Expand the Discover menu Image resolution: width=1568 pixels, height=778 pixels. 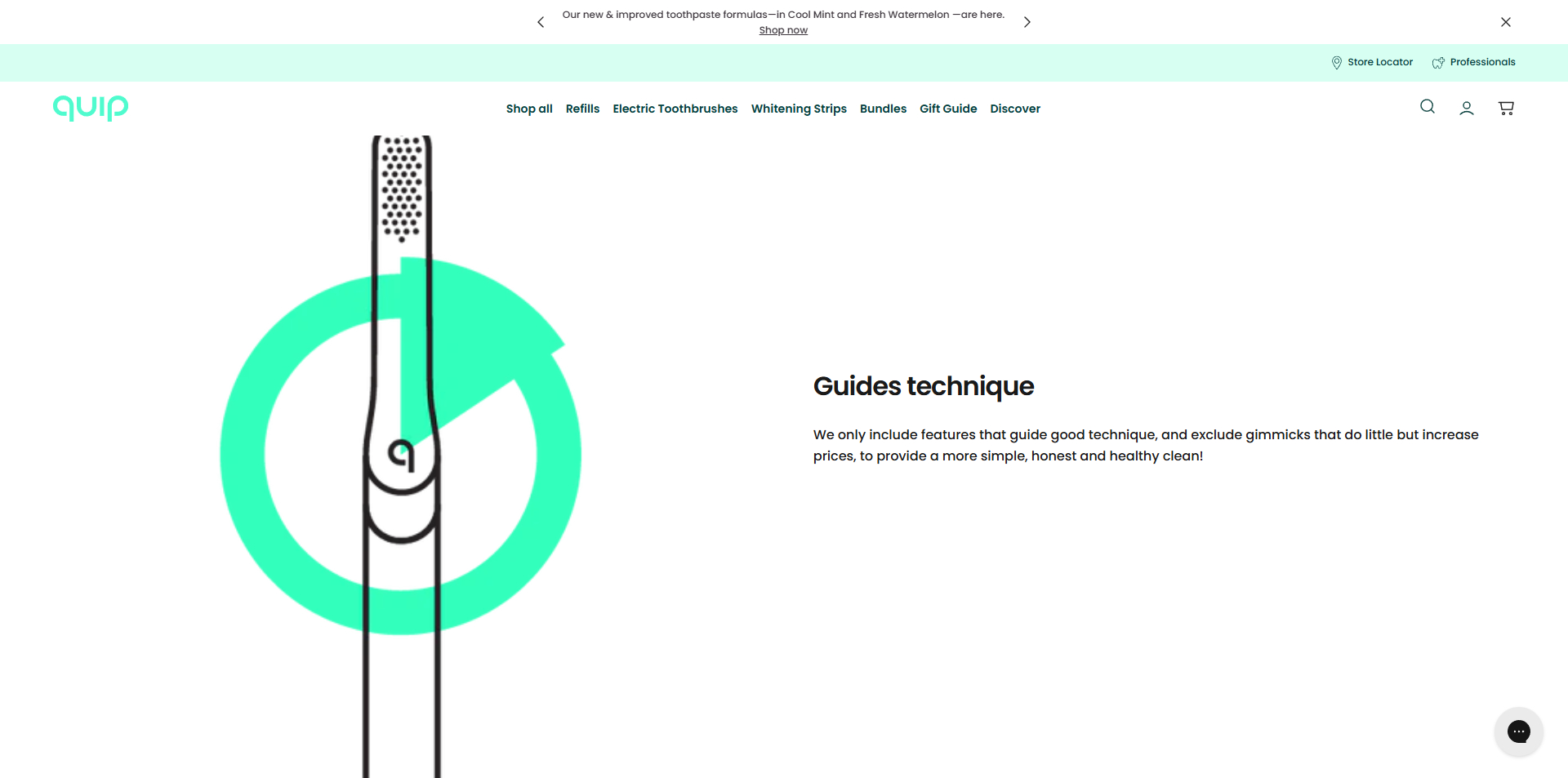click(x=1014, y=109)
